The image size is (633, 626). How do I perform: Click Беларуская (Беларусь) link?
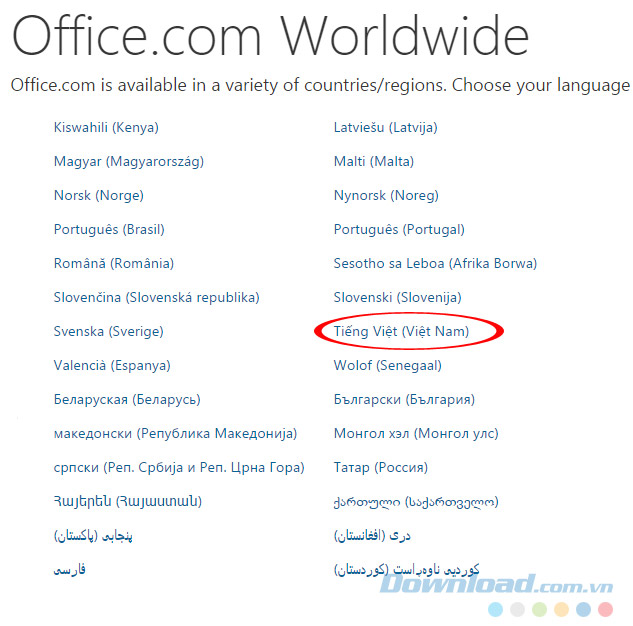coord(127,399)
